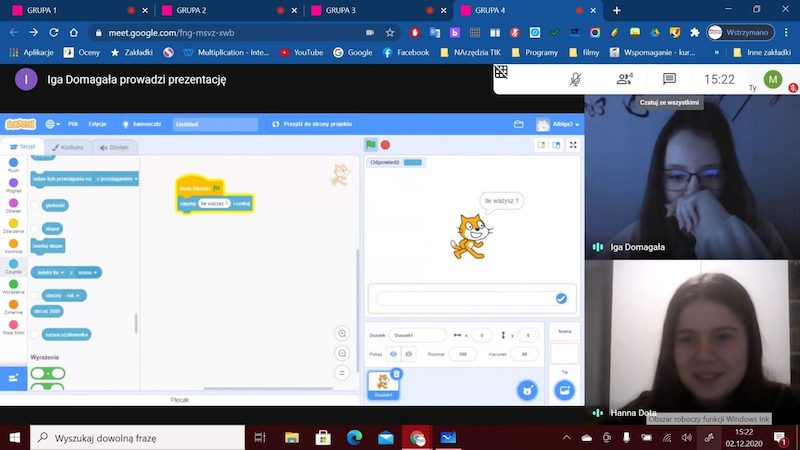
Task: Open Scratch Plik menu
Action: coord(73,124)
